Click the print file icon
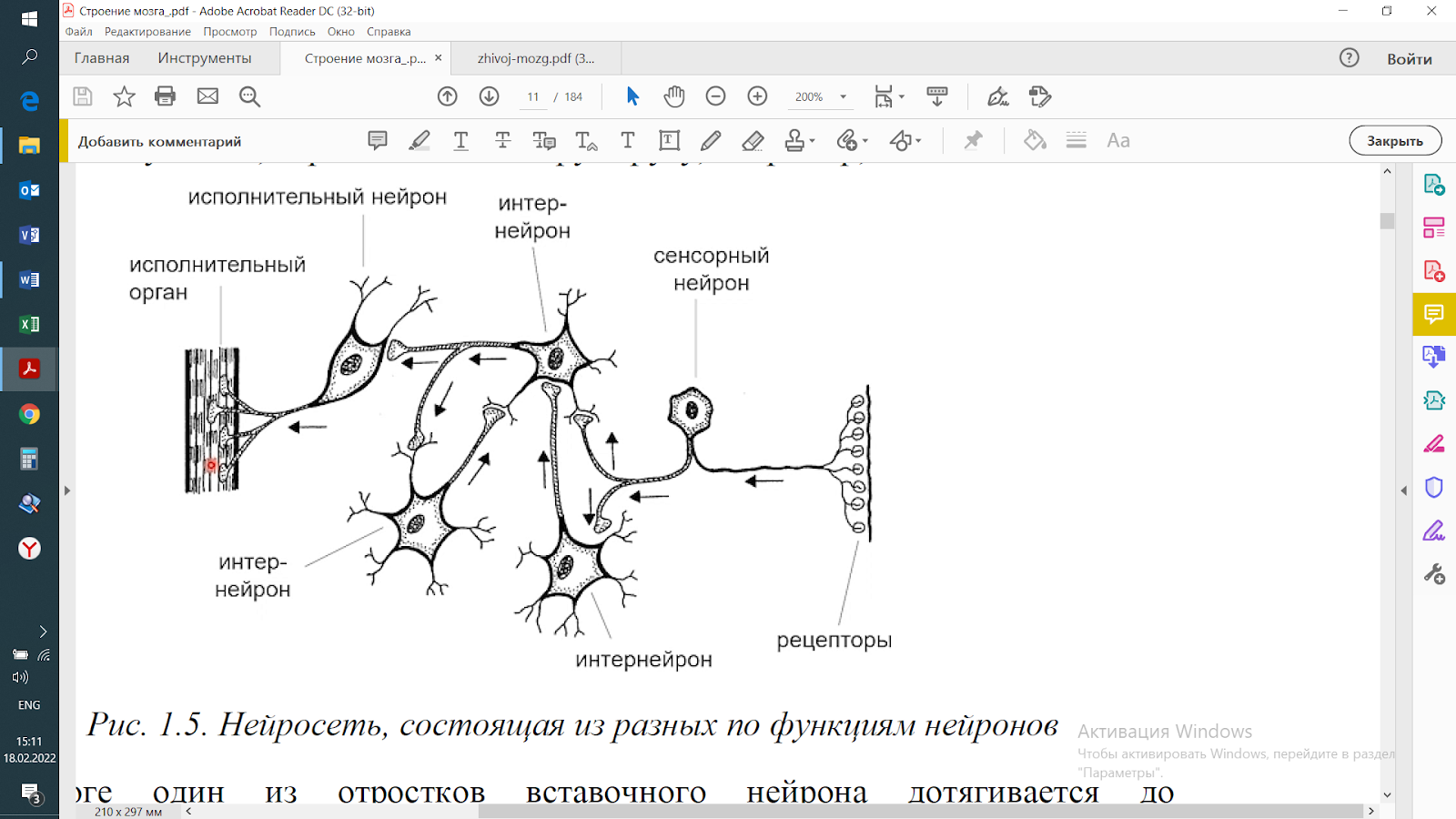Image resolution: width=1456 pixels, height=819 pixels. point(165,96)
